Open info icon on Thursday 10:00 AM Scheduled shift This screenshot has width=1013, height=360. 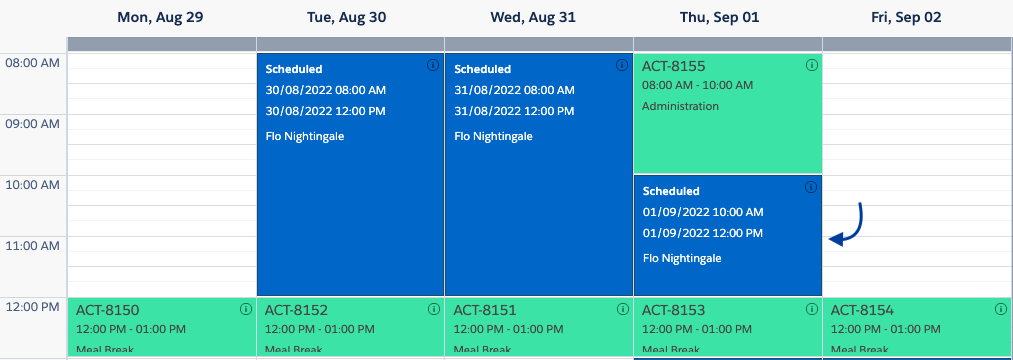811,187
